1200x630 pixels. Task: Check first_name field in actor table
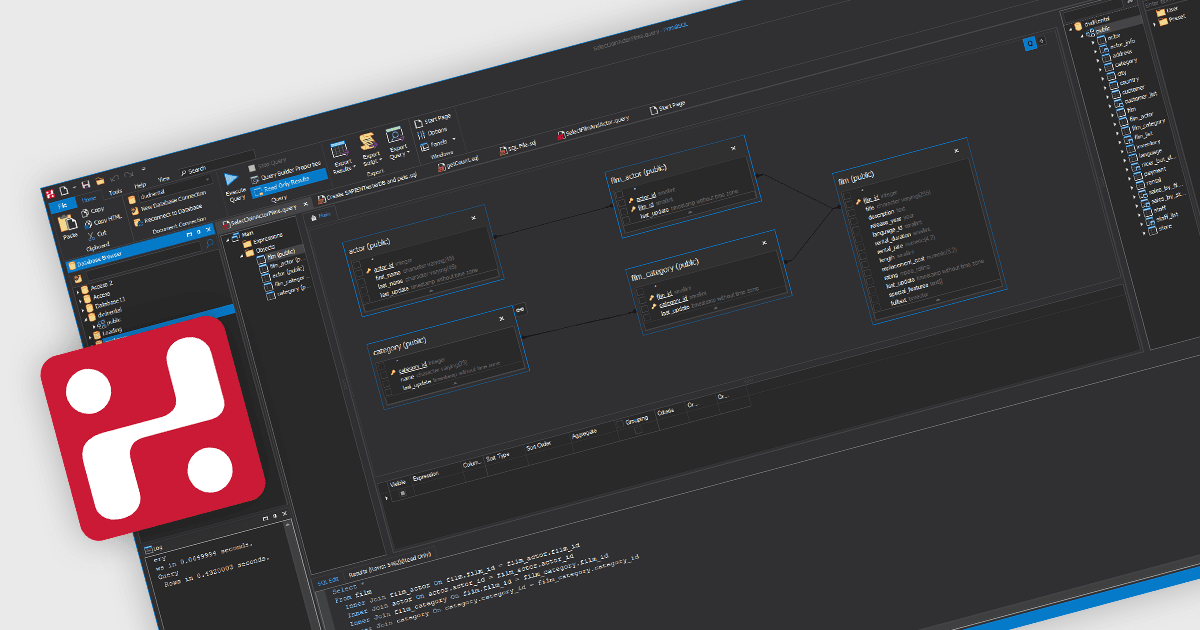pyautogui.click(x=362, y=281)
